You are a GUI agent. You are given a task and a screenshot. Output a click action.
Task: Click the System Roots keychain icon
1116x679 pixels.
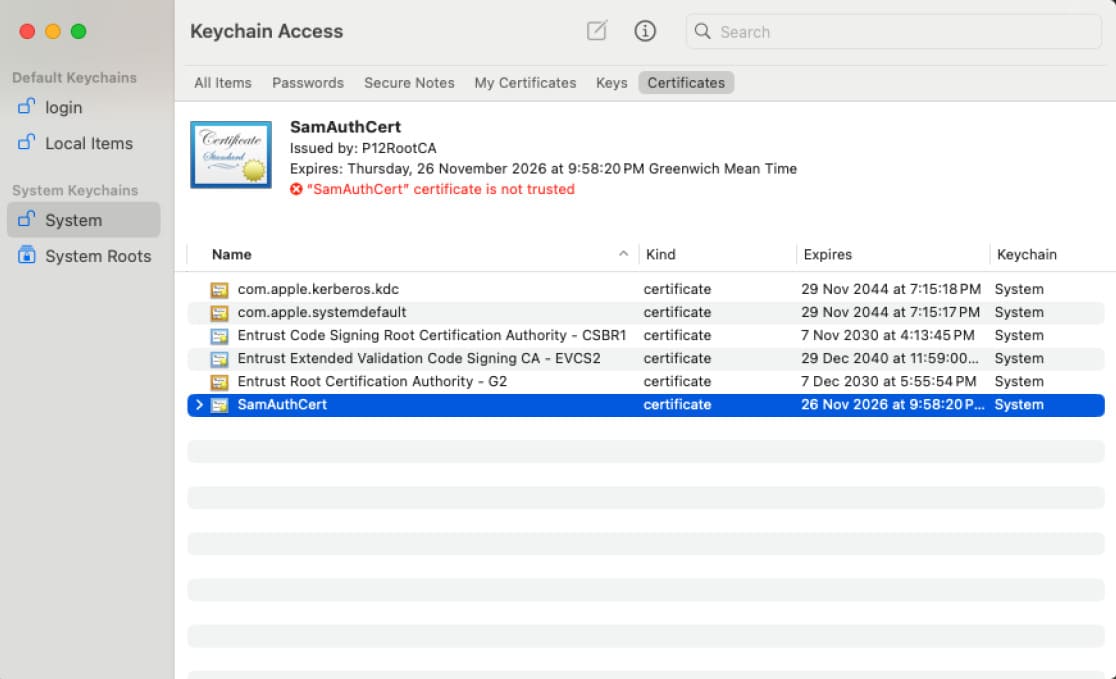pyautogui.click(x=27, y=256)
